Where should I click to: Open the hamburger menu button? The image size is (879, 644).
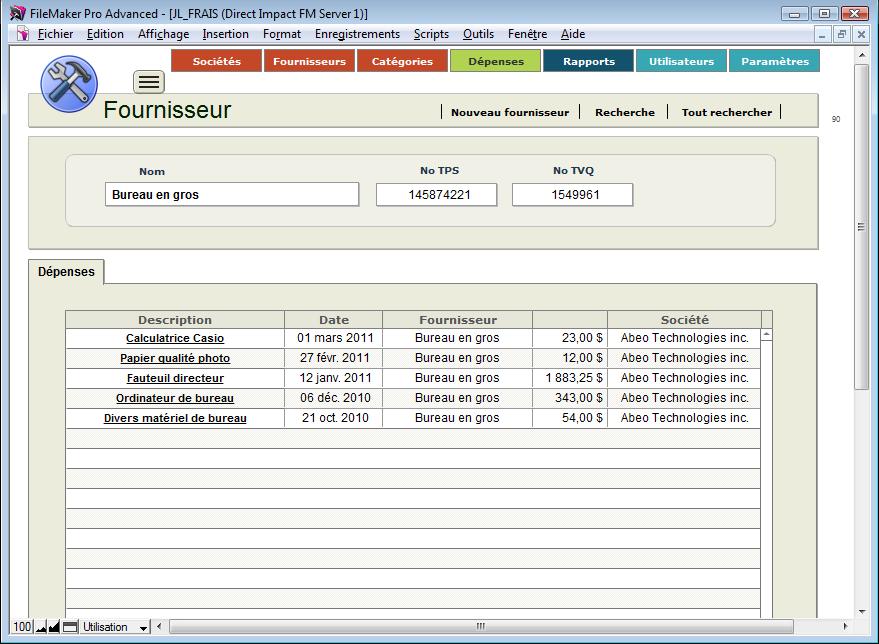pyautogui.click(x=149, y=82)
